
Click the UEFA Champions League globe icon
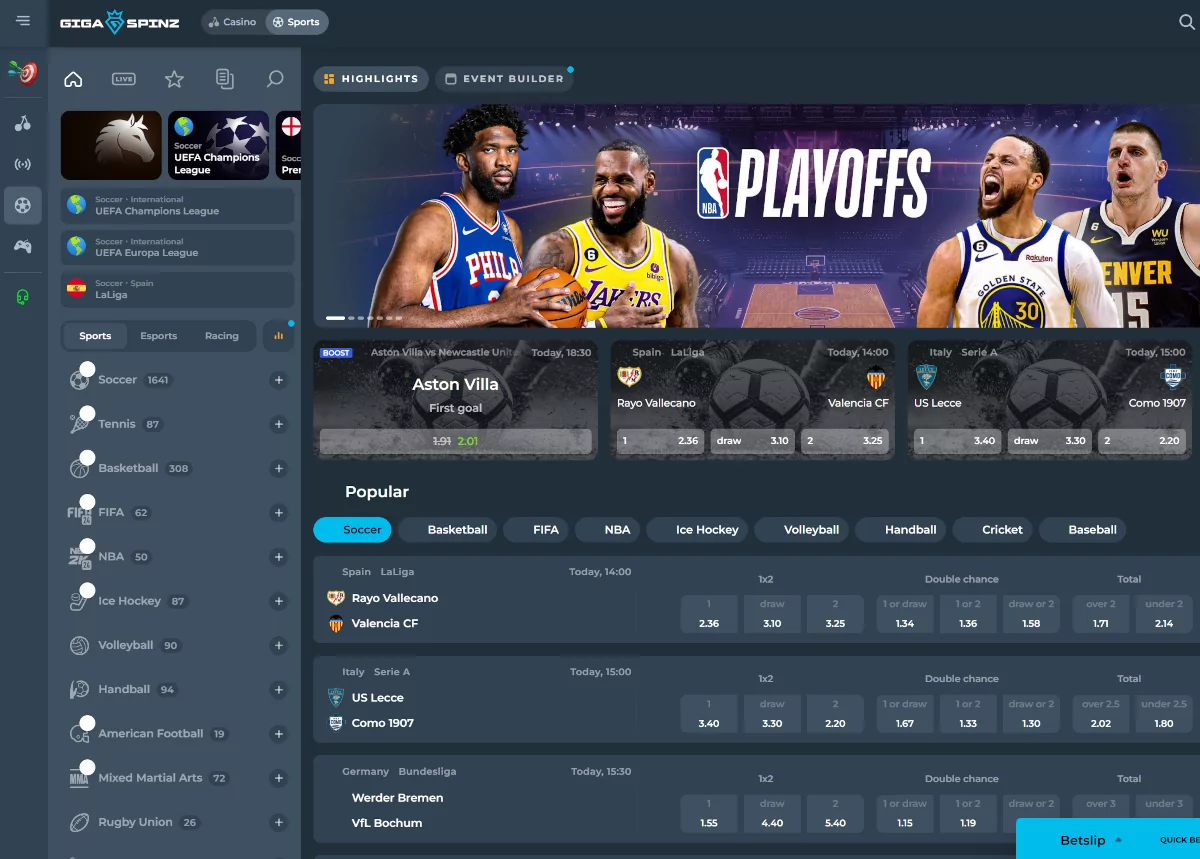coord(76,205)
